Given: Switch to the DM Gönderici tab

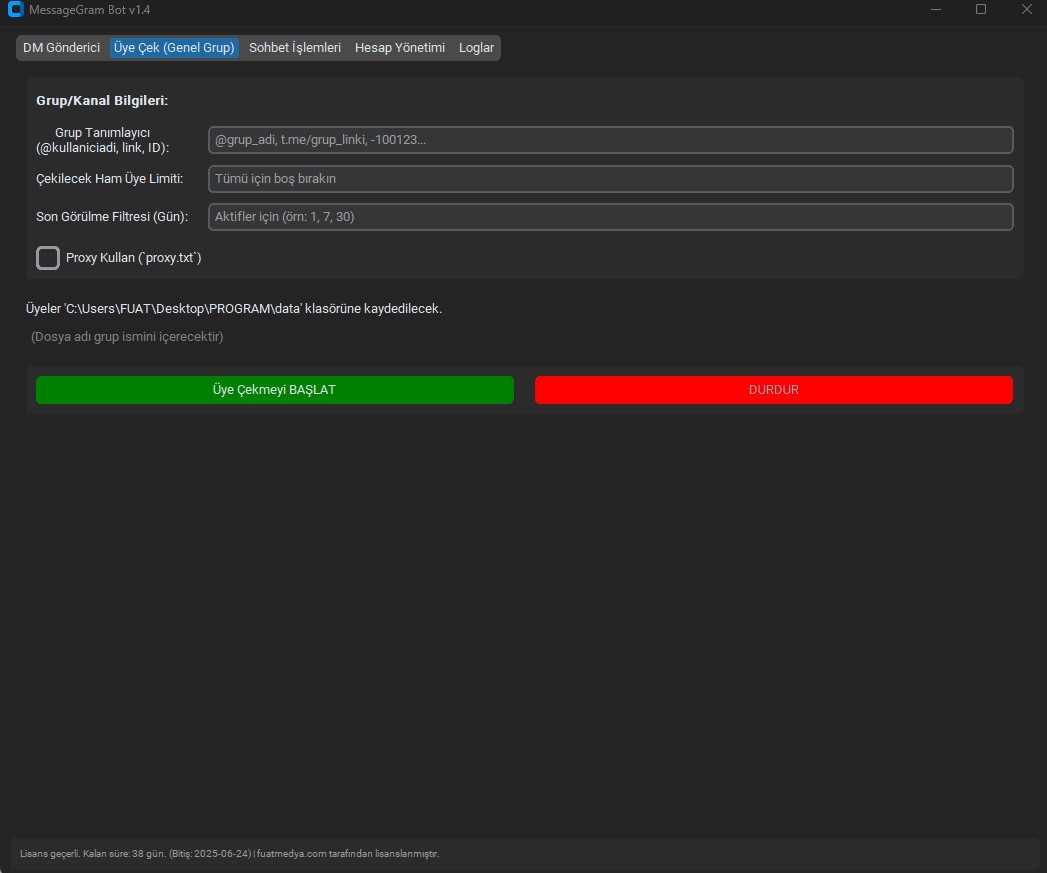Looking at the screenshot, I should tap(62, 48).
